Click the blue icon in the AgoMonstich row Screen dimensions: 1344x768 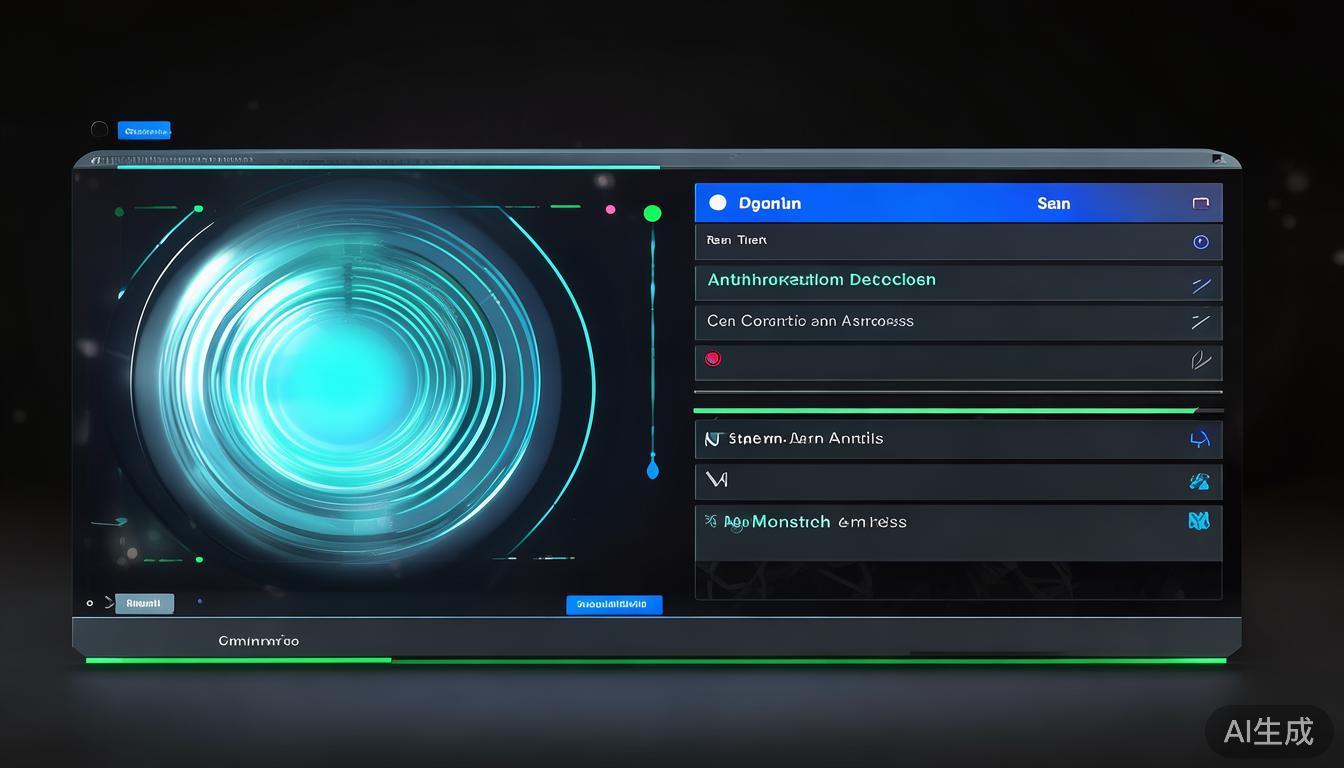pos(1198,521)
